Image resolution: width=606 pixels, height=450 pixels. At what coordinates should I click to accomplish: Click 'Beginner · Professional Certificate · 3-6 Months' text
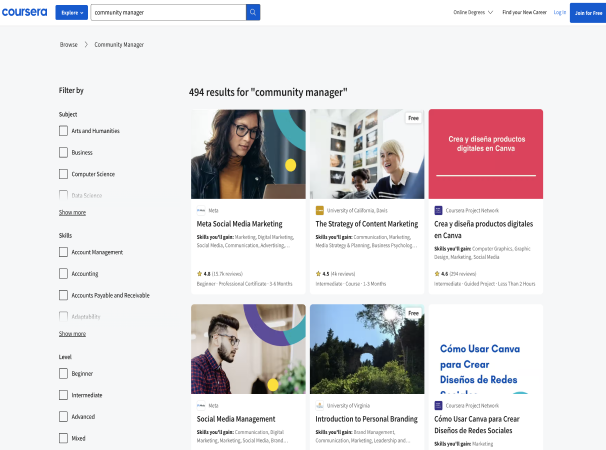click(x=245, y=284)
